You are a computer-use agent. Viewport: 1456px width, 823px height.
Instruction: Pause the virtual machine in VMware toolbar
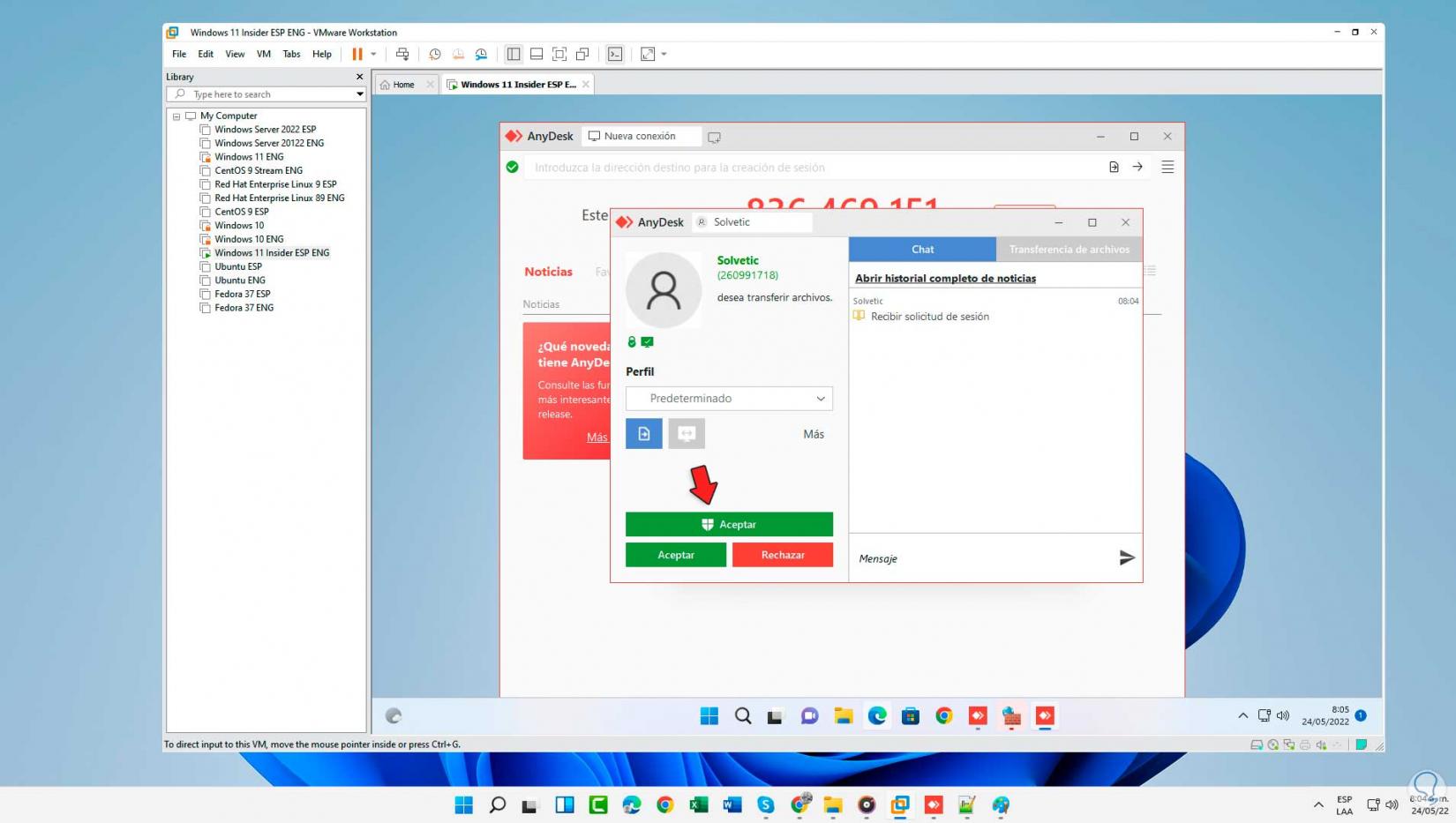pyautogui.click(x=357, y=54)
